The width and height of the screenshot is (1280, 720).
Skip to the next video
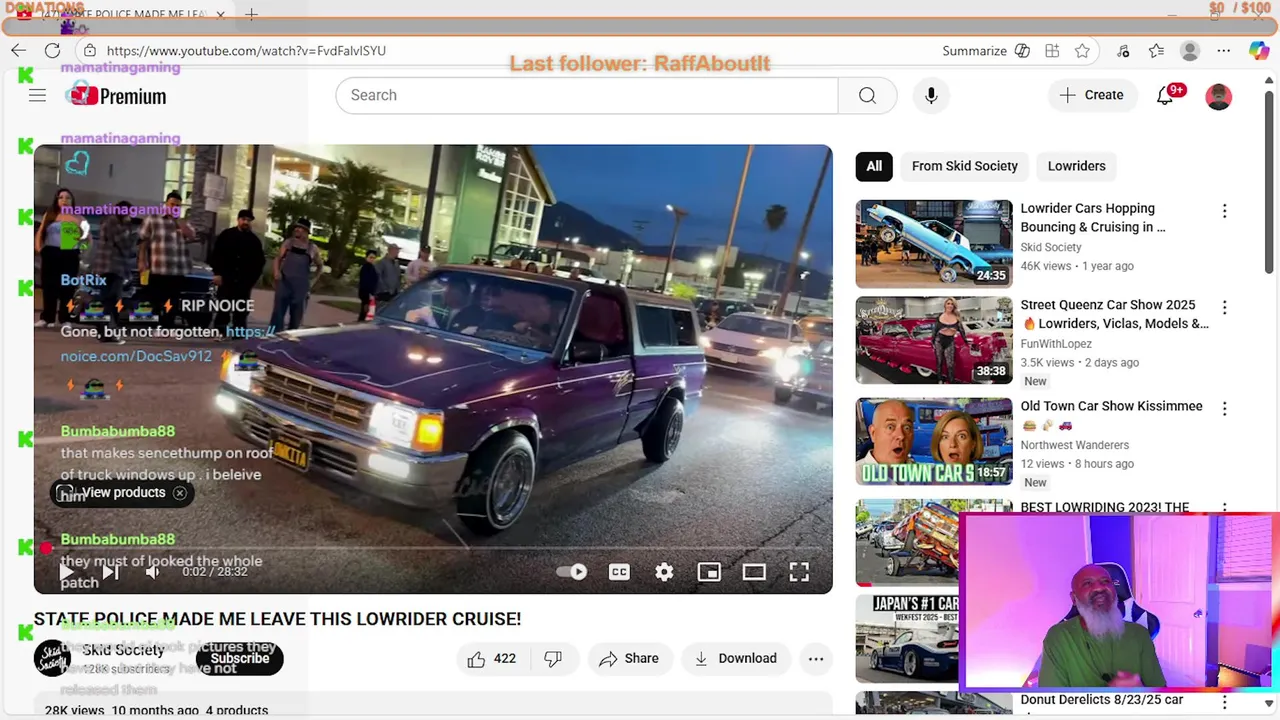coord(110,572)
